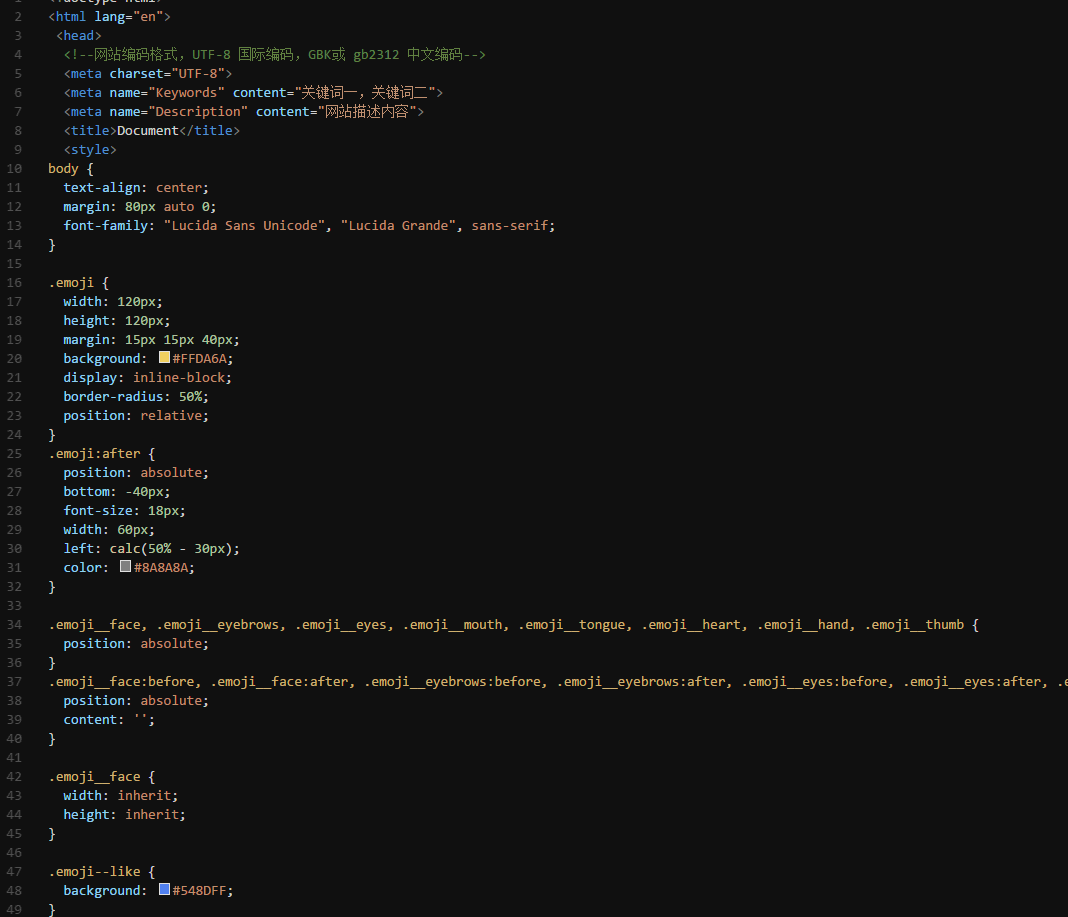The width and height of the screenshot is (1068, 917).
Task: Click the #548DFF blue color swatch
Action: (x=164, y=890)
